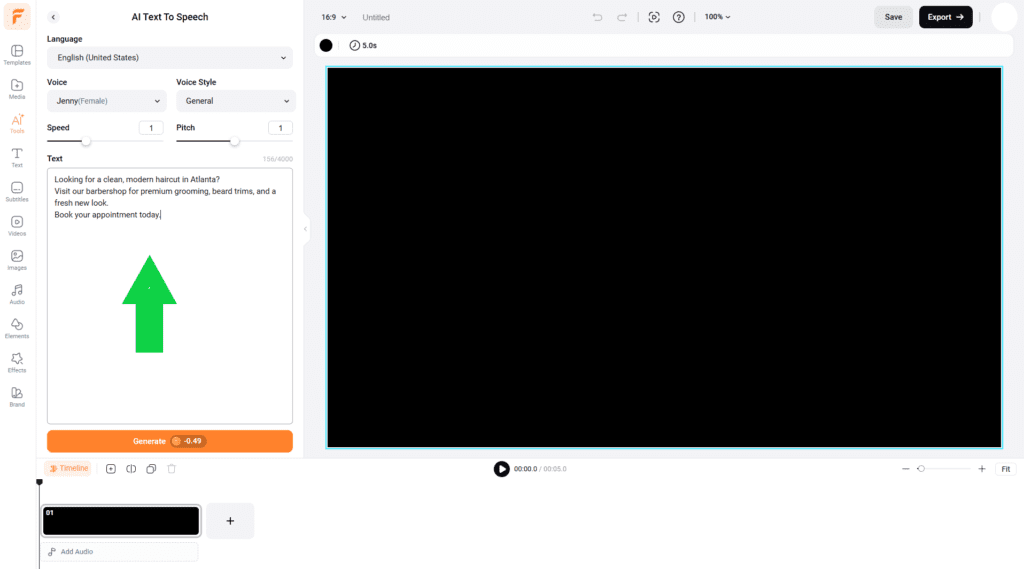The image size is (1024, 569).
Task: Toggle the Timeline view
Action: 69,468
